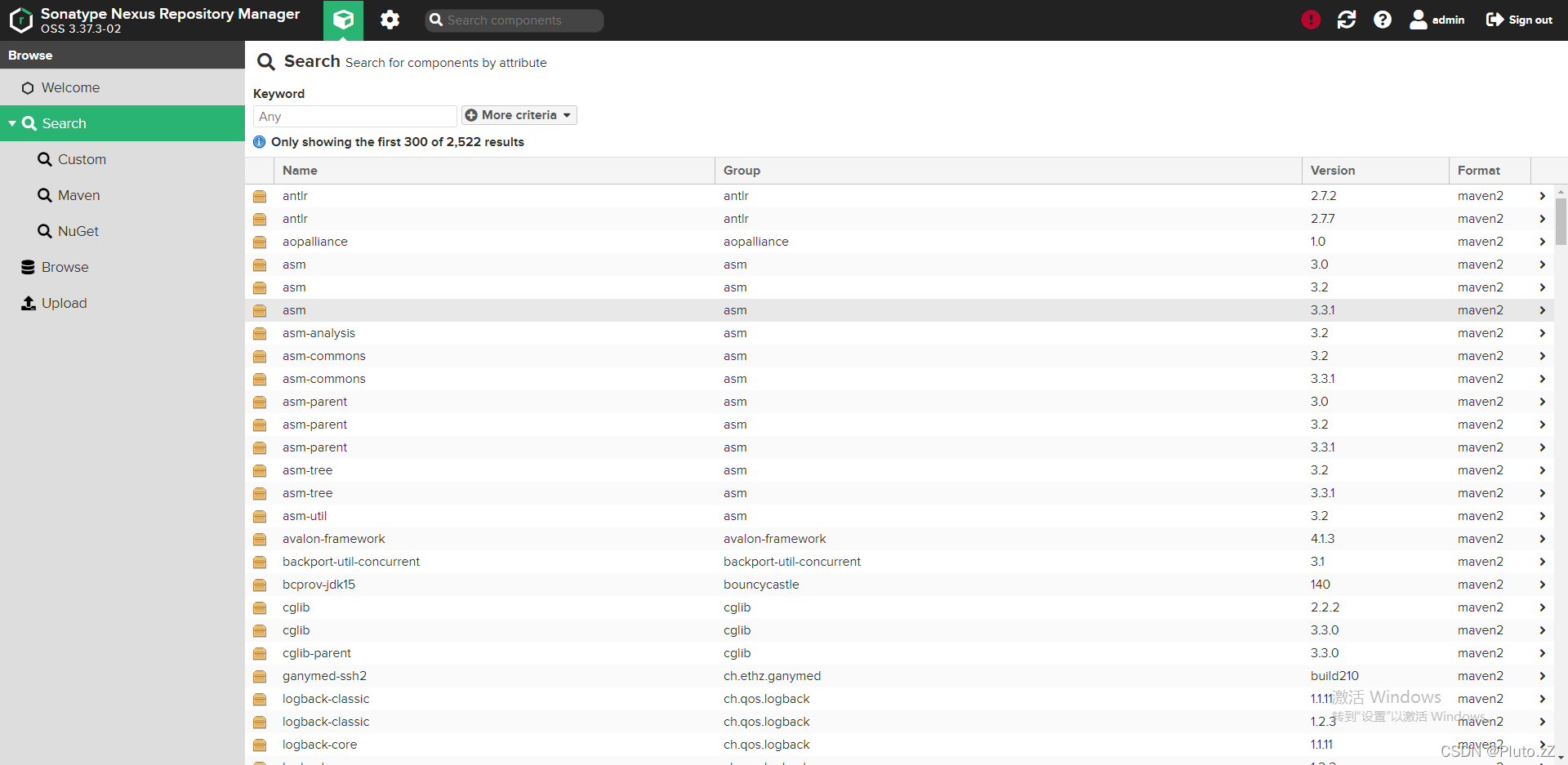Screen dimensions: 1568x765
Task: Click the refresh icon in header
Action: click(1347, 20)
